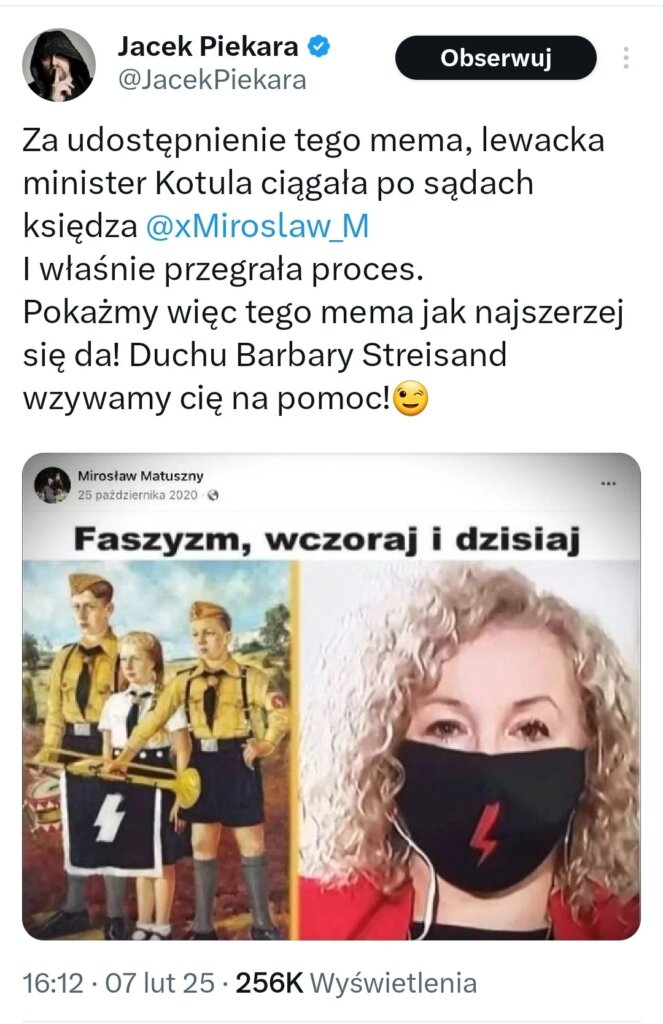This screenshot has height=1024, width=663.
Task: Click Mirosław Matuszny's small avatar in meme
Action: 52,485
